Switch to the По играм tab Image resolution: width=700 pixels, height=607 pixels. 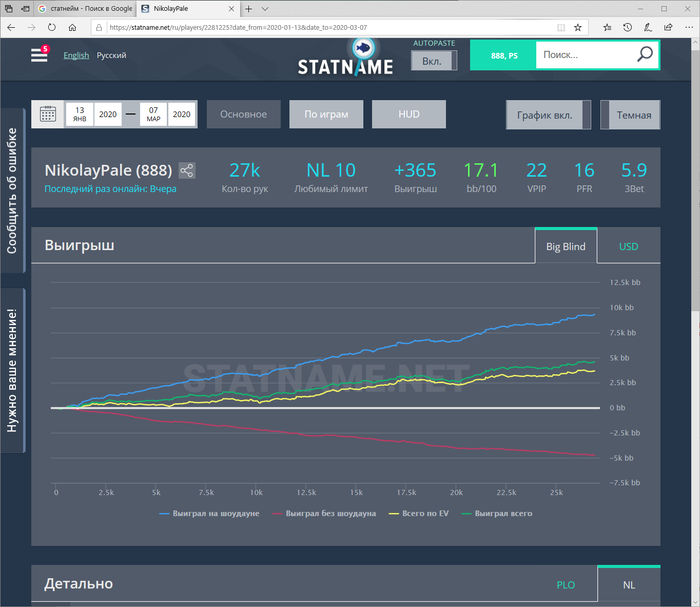(326, 114)
